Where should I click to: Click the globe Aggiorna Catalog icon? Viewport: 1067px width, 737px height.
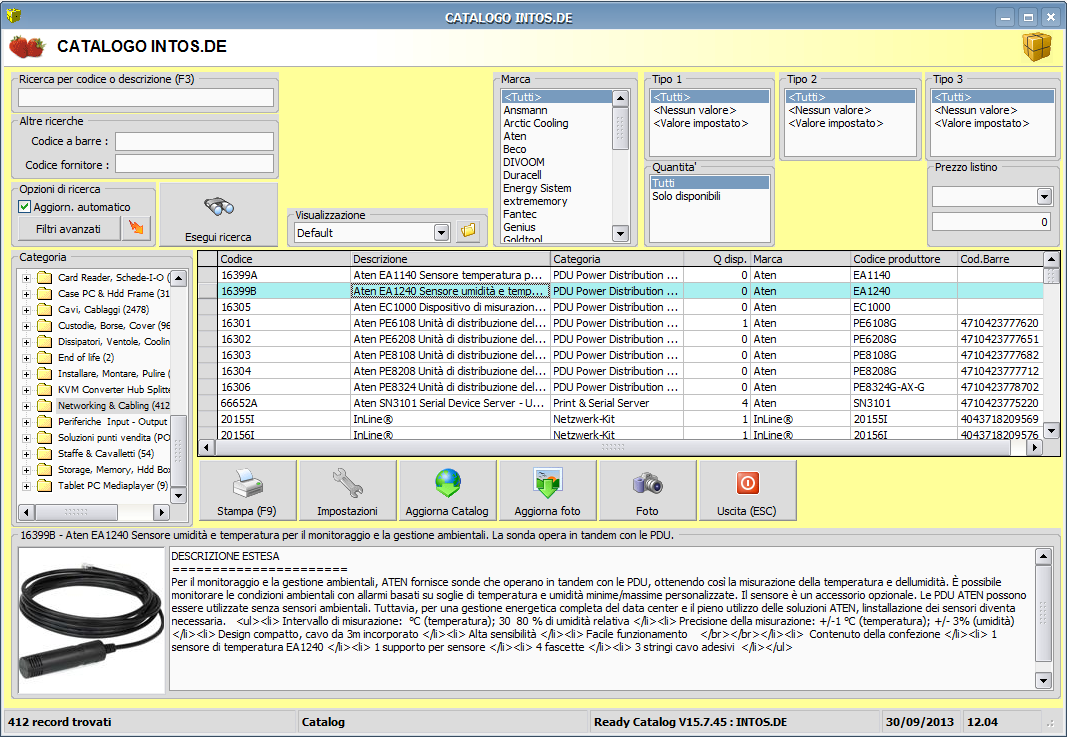pos(447,483)
